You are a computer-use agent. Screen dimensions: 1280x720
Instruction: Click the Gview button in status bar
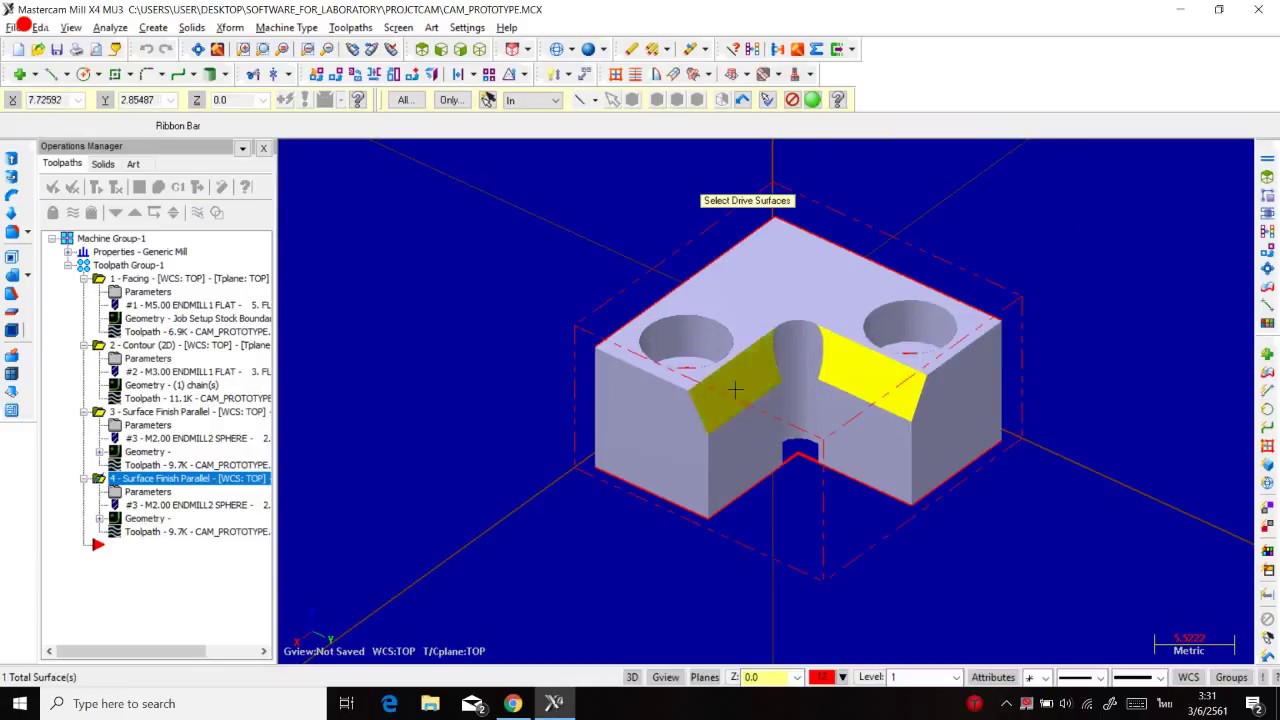[x=666, y=677]
